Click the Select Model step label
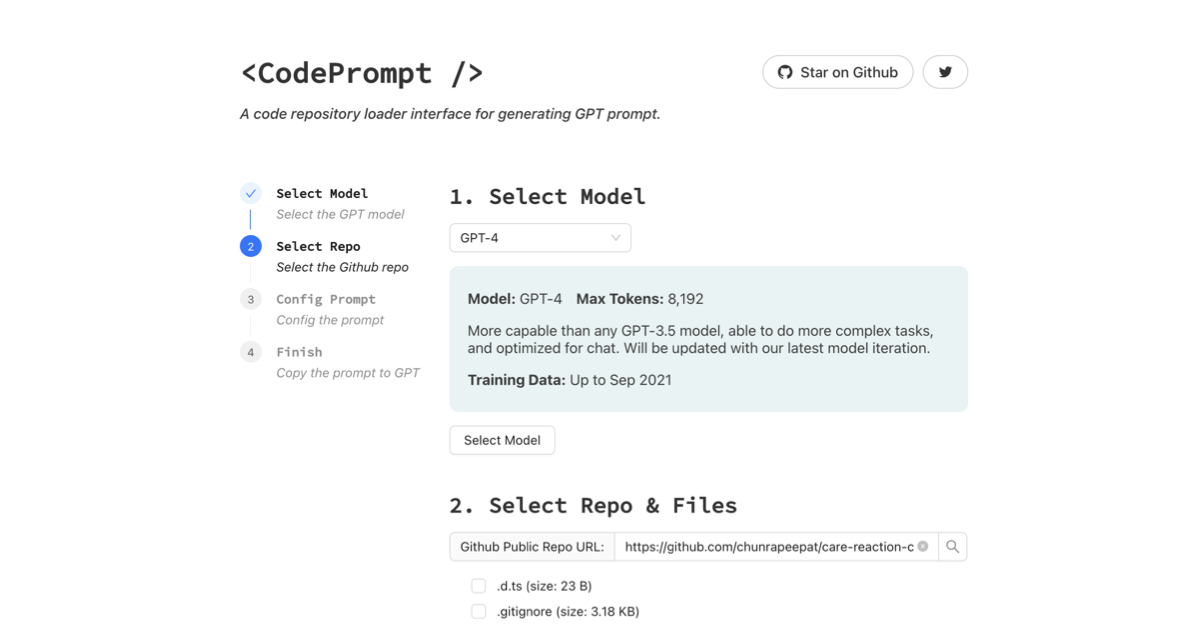1200x627 pixels. tap(322, 193)
